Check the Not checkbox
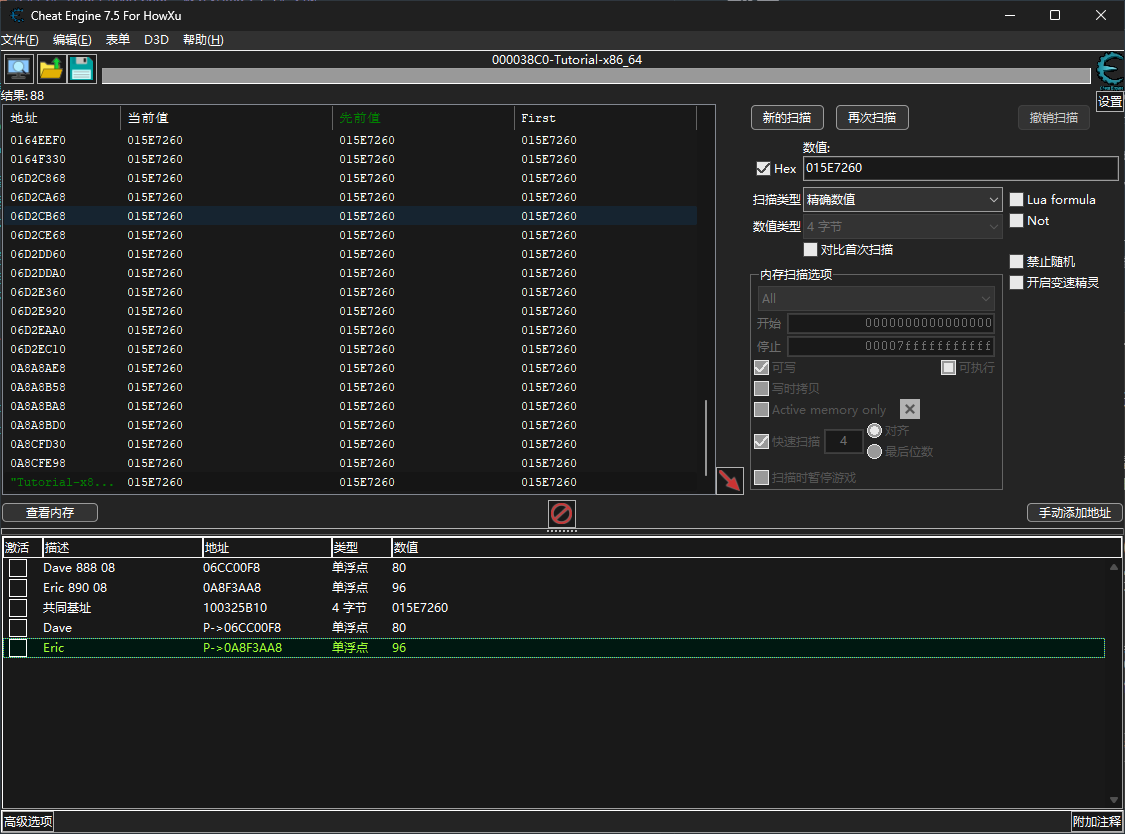 coord(1017,221)
